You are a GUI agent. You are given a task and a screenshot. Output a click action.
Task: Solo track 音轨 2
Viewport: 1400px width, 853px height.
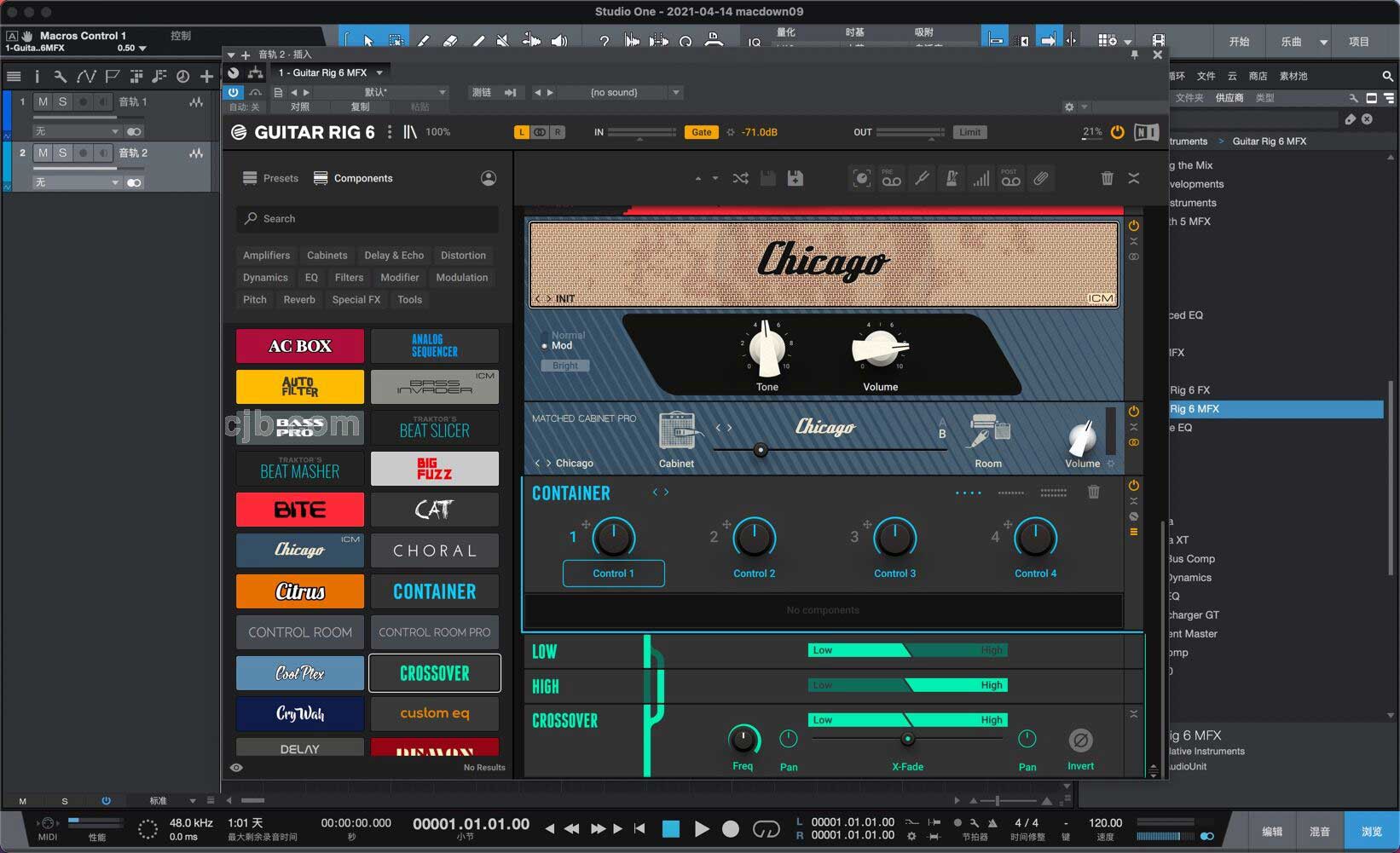(x=62, y=153)
